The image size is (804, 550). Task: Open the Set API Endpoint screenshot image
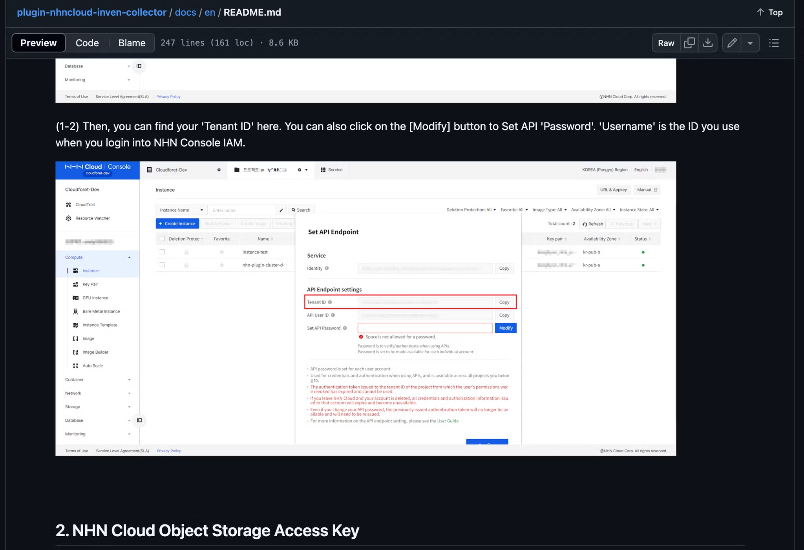(366, 309)
